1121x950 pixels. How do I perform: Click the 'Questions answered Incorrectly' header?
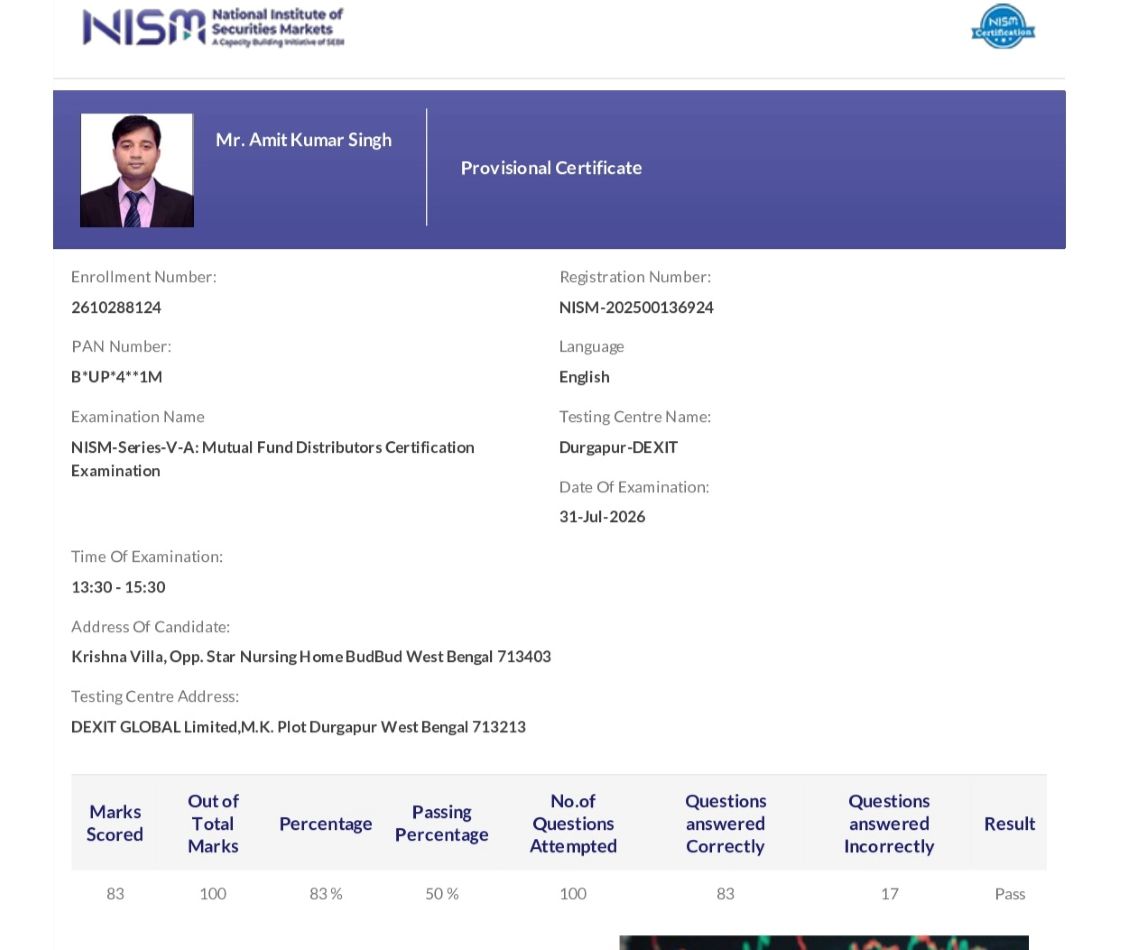889,823
